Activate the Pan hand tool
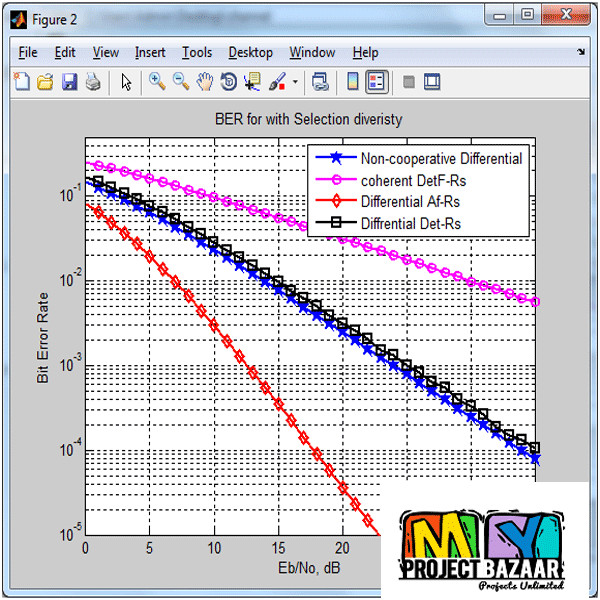 (x=205, y=82)
